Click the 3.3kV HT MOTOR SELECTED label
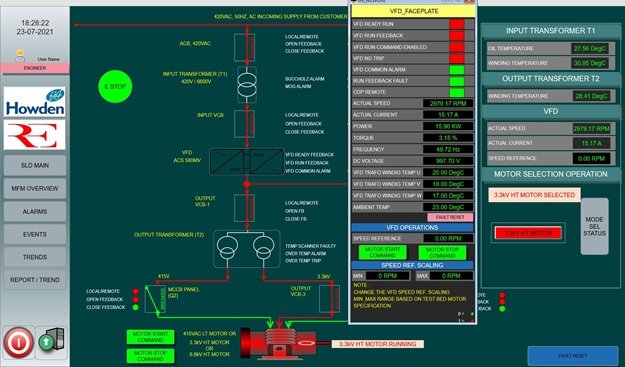Screen dimensions: 625x367 534,195
